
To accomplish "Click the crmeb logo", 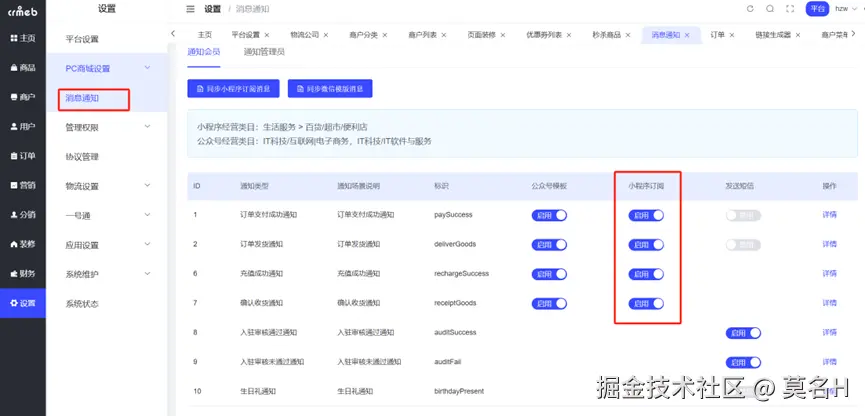I will tap(23, 11).
